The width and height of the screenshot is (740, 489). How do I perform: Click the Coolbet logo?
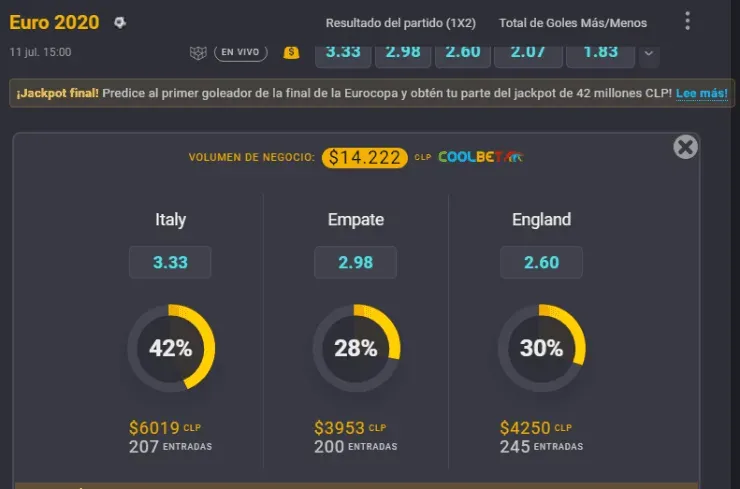click(481, 157)
